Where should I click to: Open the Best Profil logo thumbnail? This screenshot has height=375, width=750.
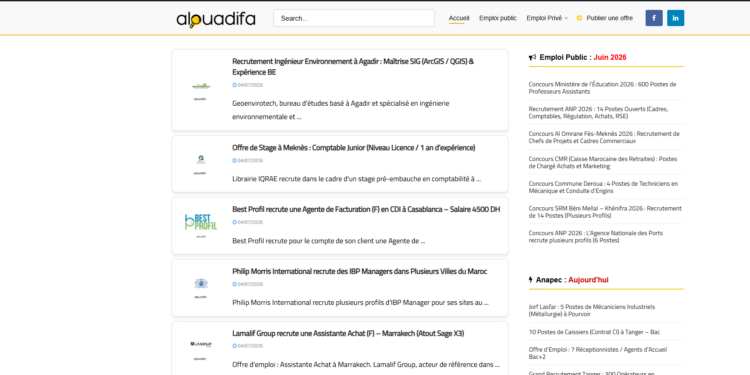point(201,225)
